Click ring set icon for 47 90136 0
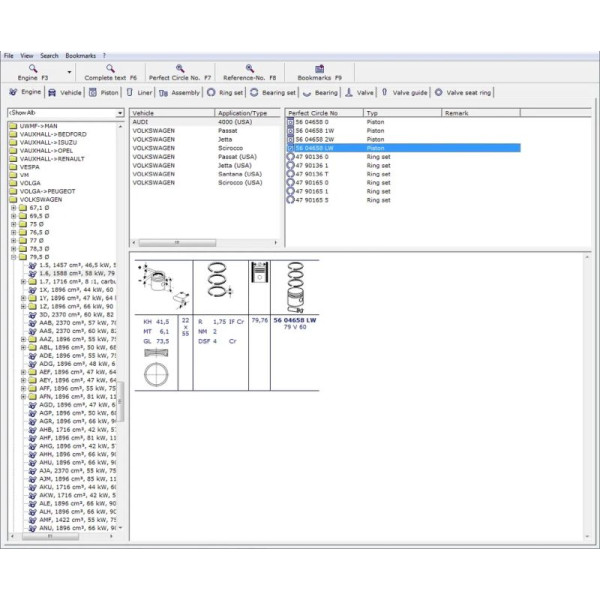600x600 pixels. coord(291,157)
